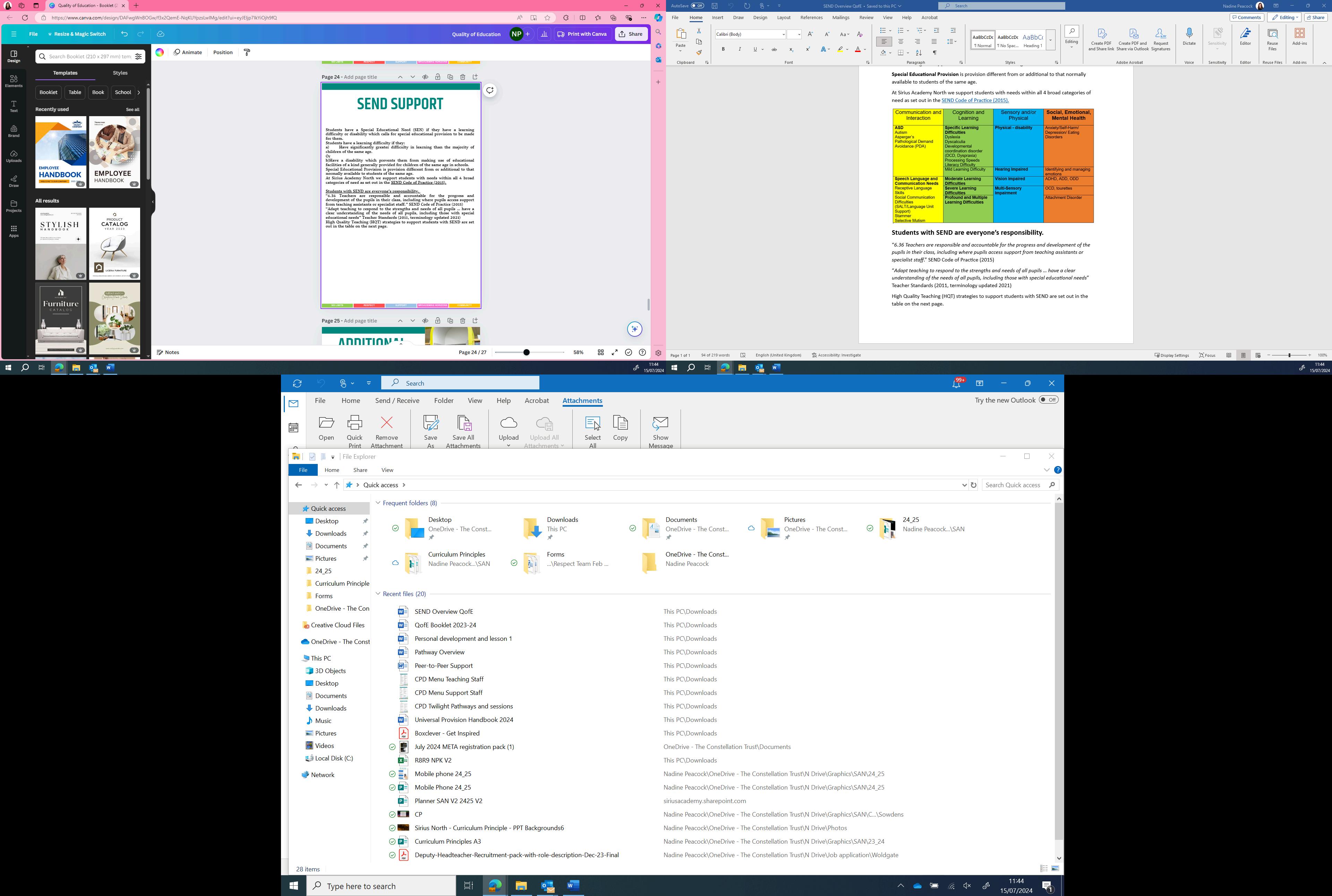
Task: Switch to the Styles tab in Canva
Action: pos(120,73)
